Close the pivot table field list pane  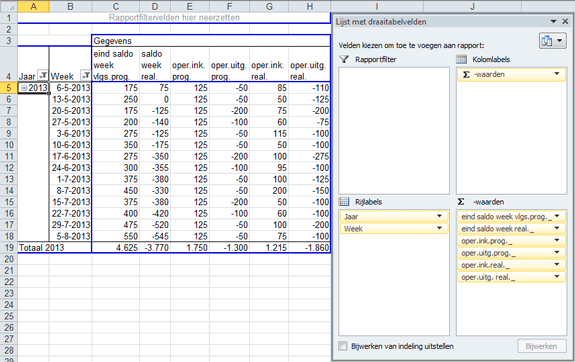click(565, 22)
